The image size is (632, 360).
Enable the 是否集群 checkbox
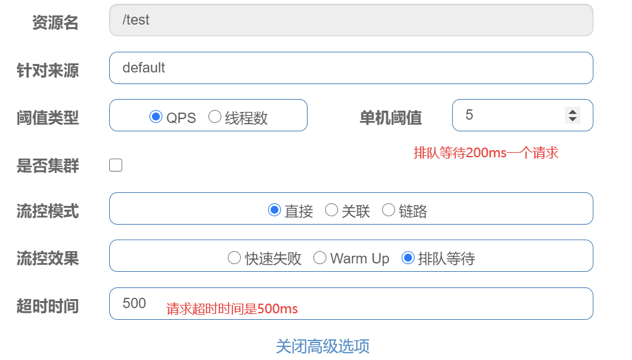(116, 165)
